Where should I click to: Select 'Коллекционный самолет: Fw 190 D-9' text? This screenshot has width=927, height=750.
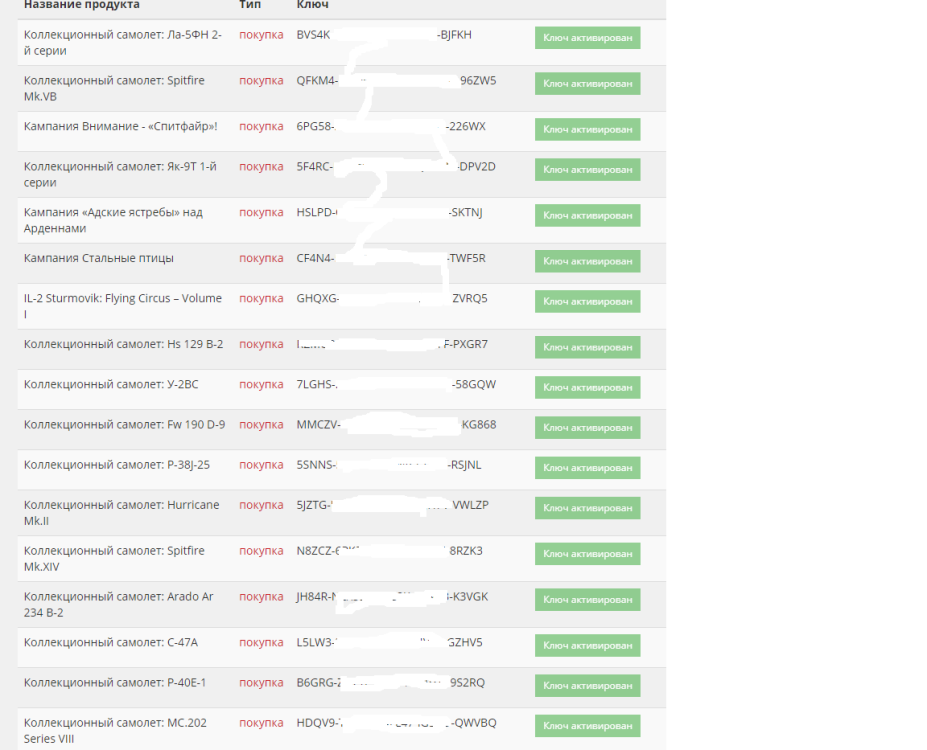pos(124,424)
